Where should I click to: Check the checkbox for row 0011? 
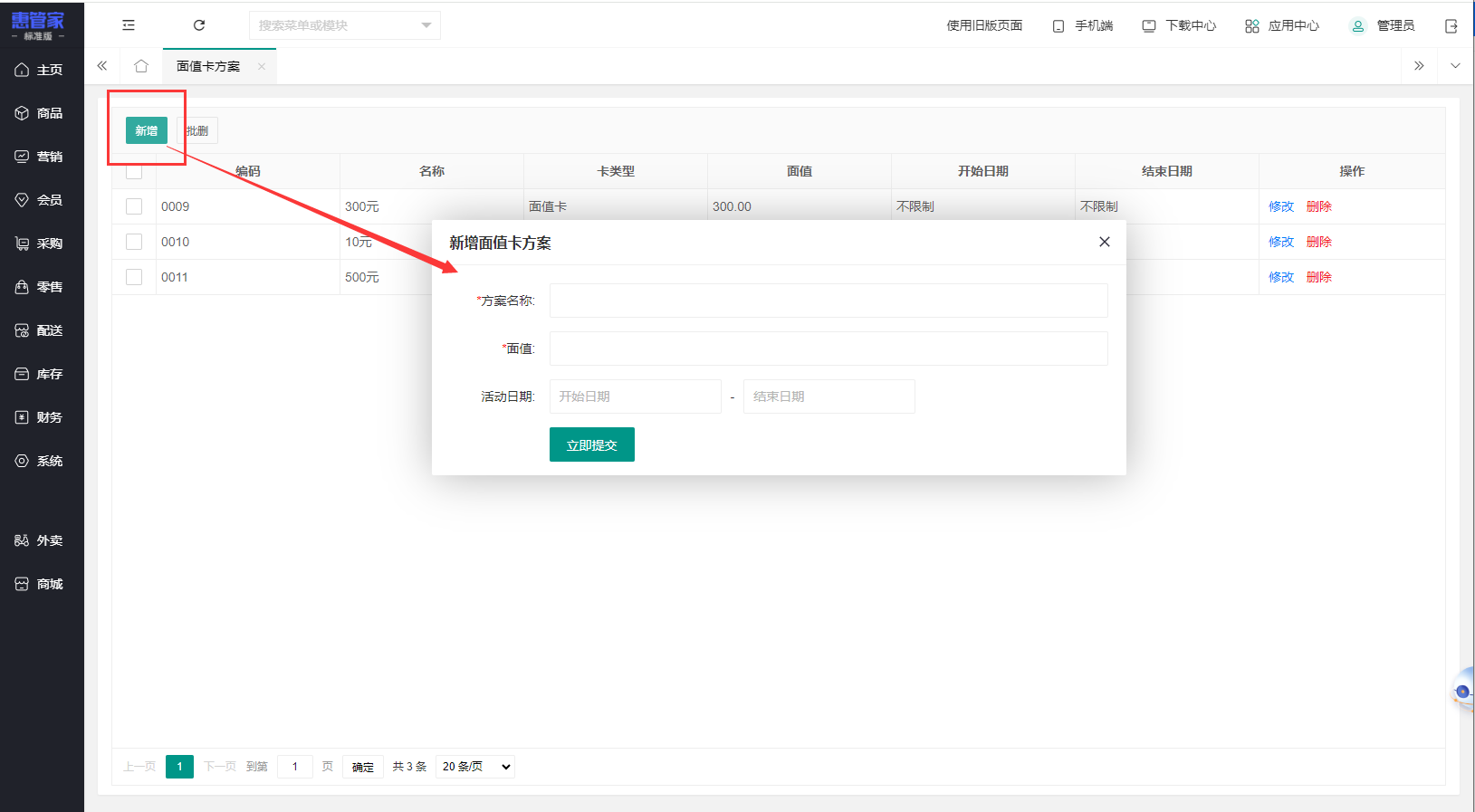[x=134, y=277]
